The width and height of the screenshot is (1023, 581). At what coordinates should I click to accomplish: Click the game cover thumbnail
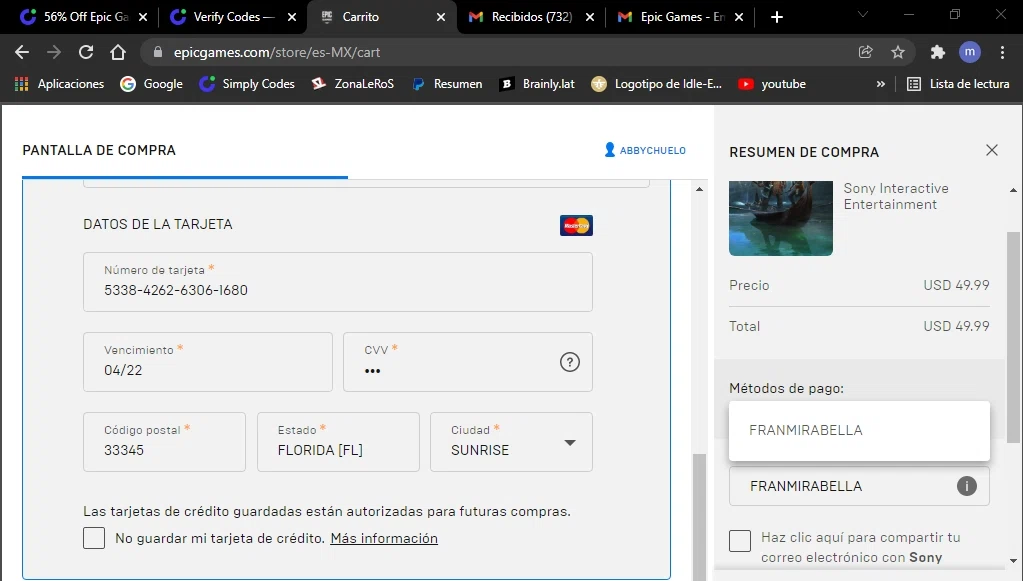(780, 218)
